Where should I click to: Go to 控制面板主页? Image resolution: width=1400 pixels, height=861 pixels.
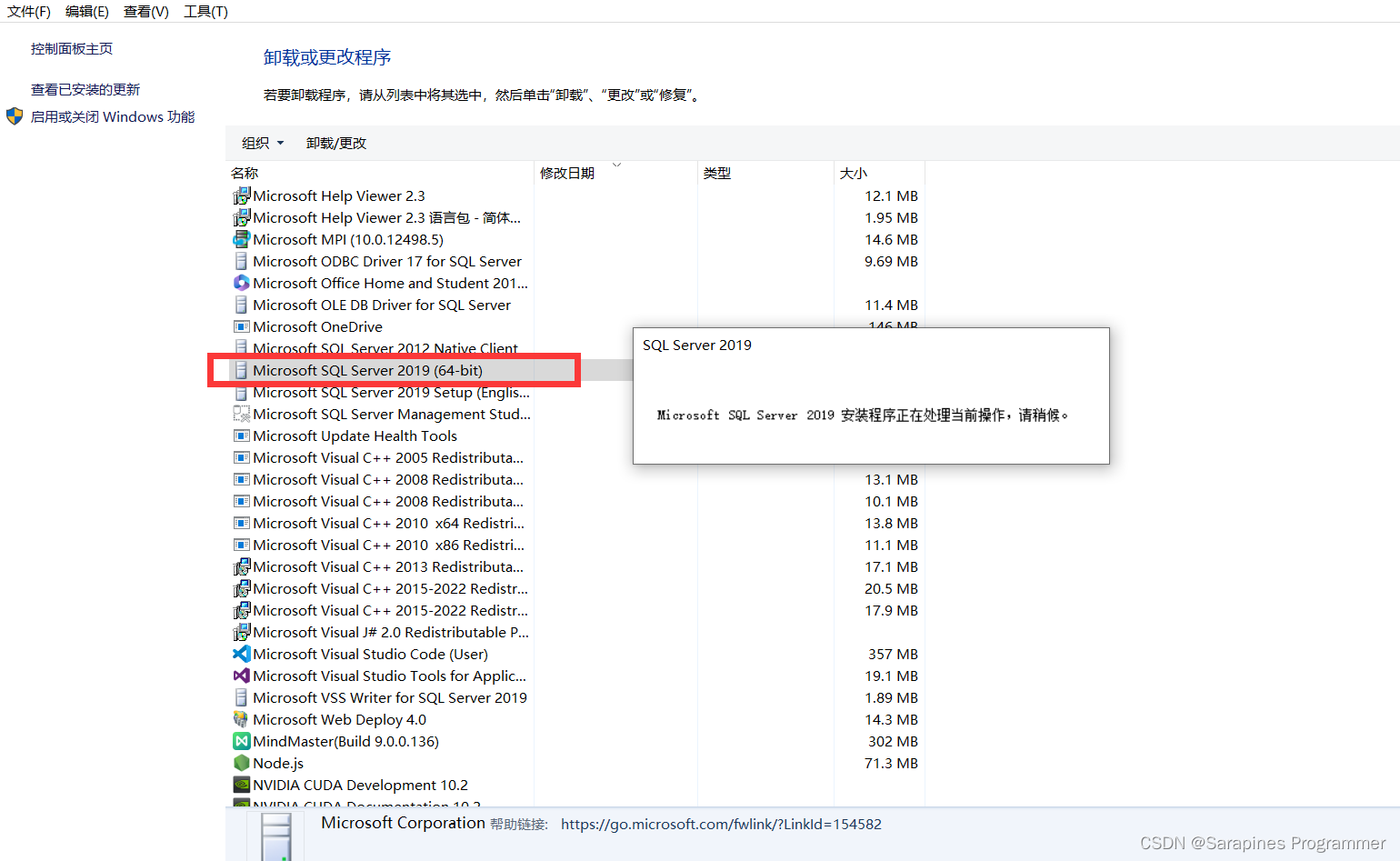[72, 49]
